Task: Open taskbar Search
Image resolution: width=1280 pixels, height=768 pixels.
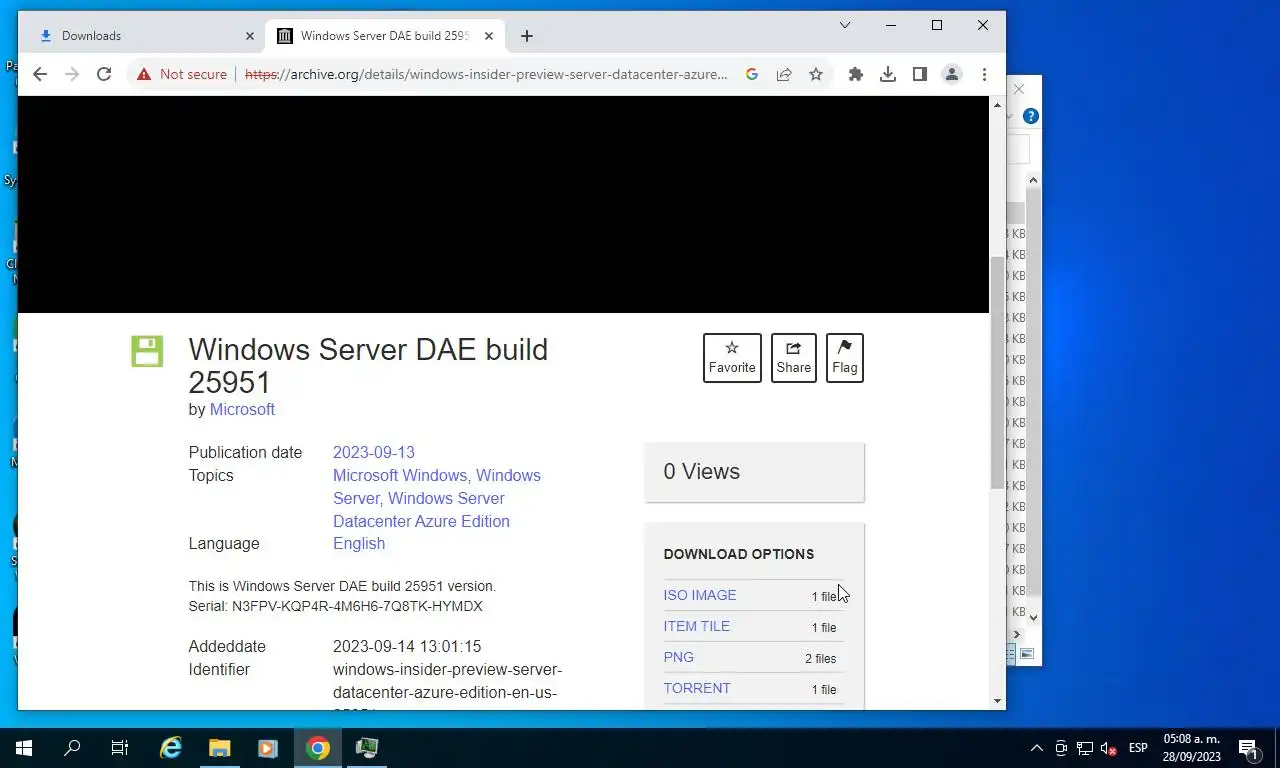Action: [72, 748]
